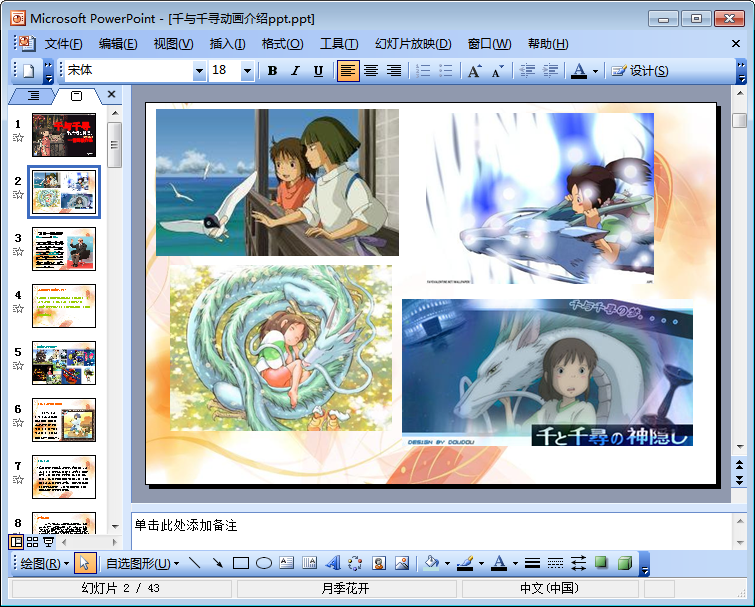Image resolution: width=755 pixels, height=607 pixels.
Task: Switch to Normal view button
Action: [16, 542]
